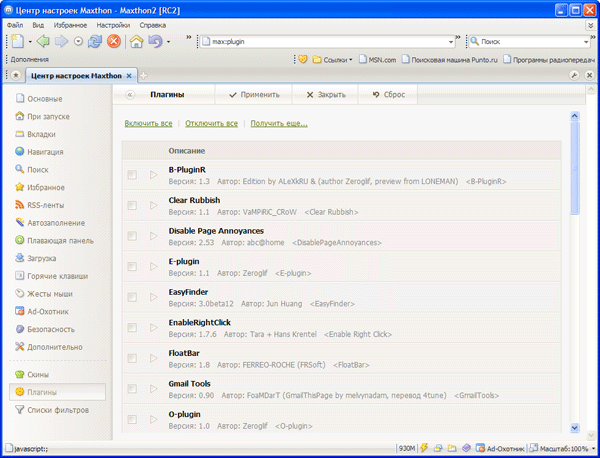The width and height of the screenshot is (600, 458).
Task: Open the Настройки menu
Action: point(113,25)
